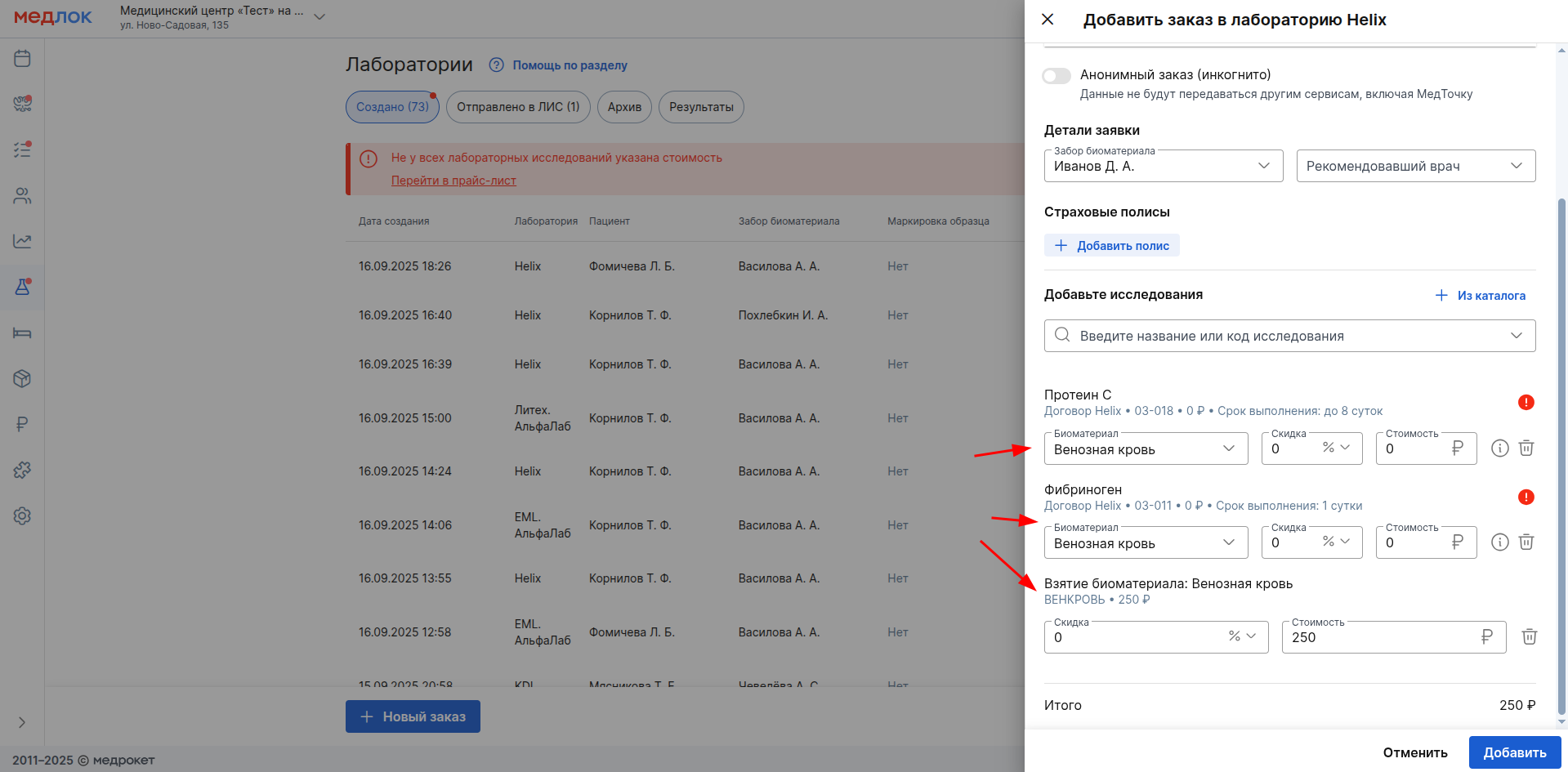Click the red warning icon beside Протеин C
This screenshot has height=772, width=1568.
pyautogui.click(x=1526, y=402)
